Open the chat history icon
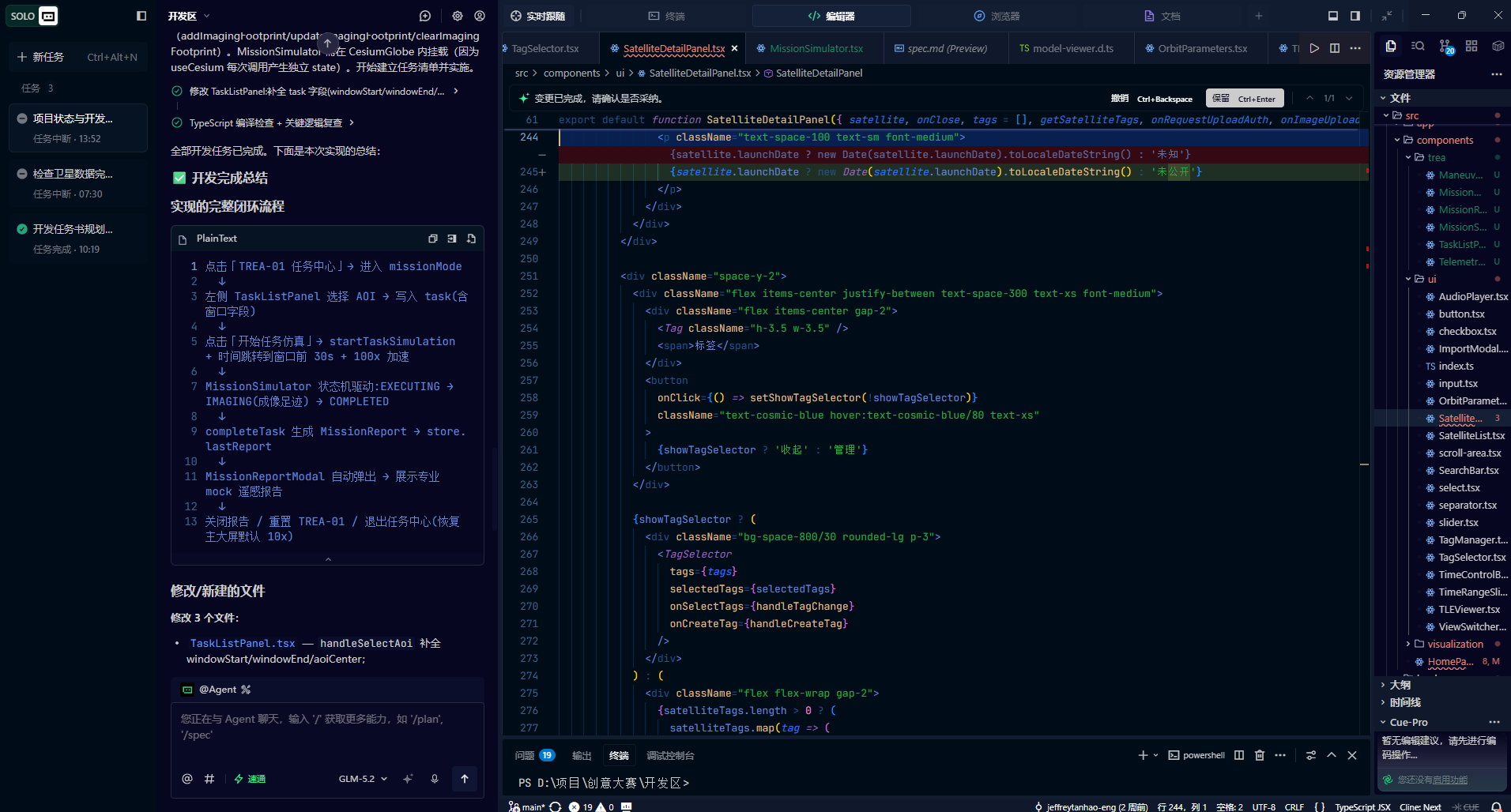This screenshot has width=1511, height=812. coord(425,16)
